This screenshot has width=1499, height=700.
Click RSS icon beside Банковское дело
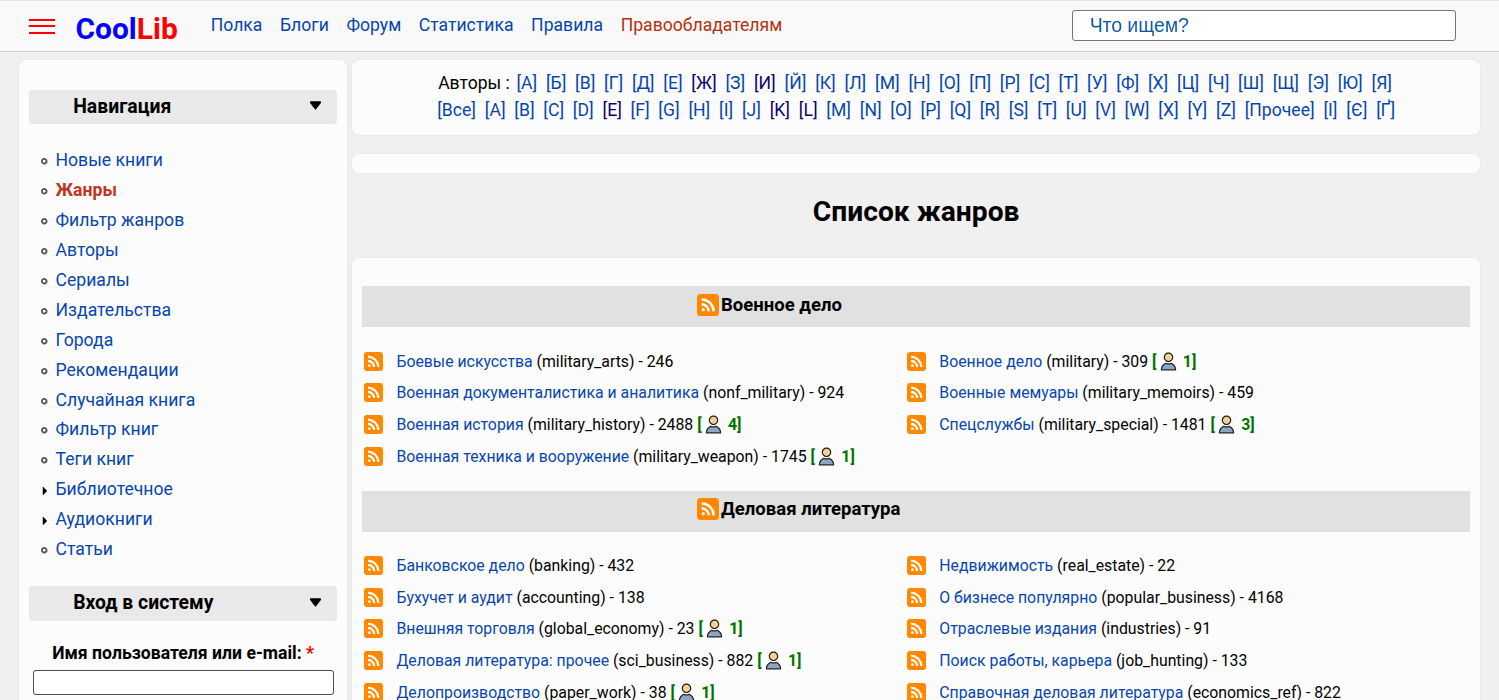[x=374, y=566]
